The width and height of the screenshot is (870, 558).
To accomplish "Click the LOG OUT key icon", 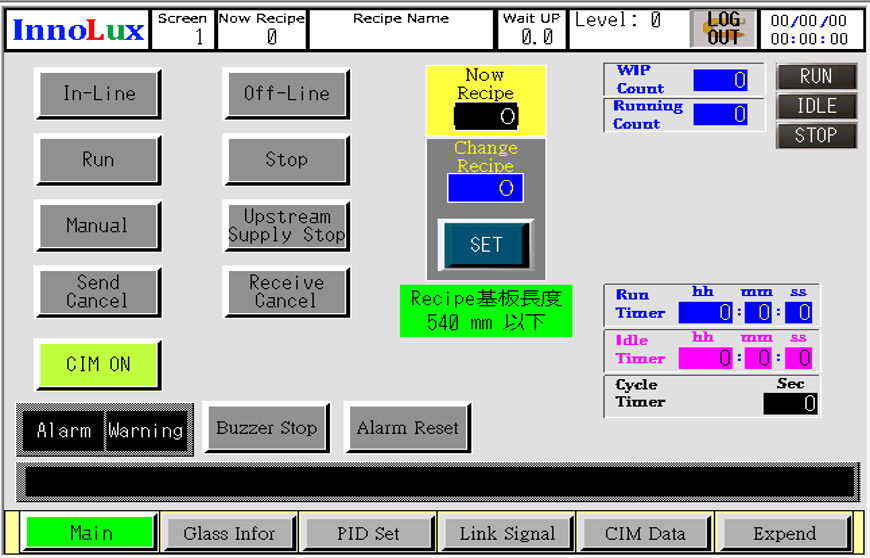I will click(x=723, y=29).
